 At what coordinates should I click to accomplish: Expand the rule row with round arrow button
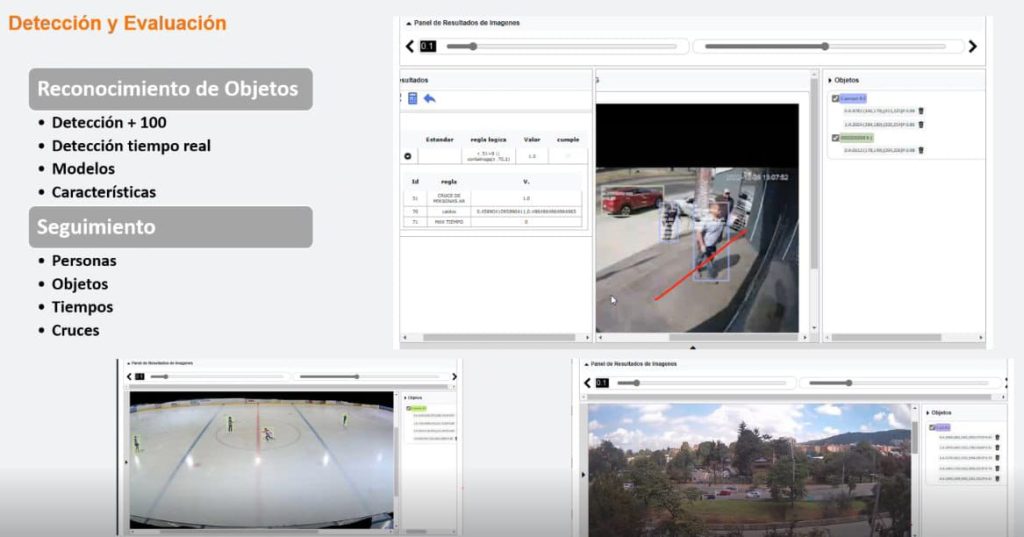pos(408,156)
